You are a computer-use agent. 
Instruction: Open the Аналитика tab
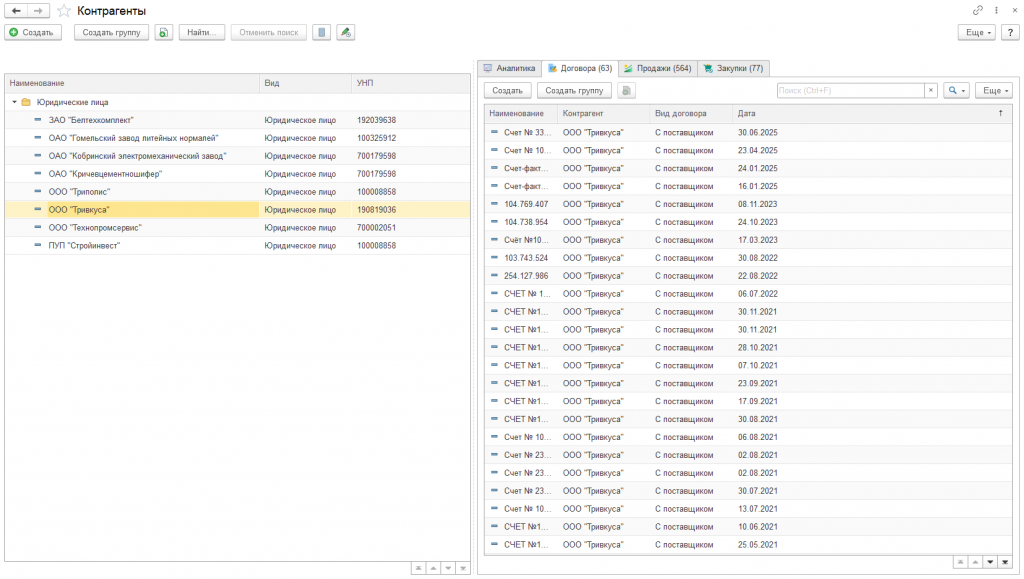(x=509, y=68)
